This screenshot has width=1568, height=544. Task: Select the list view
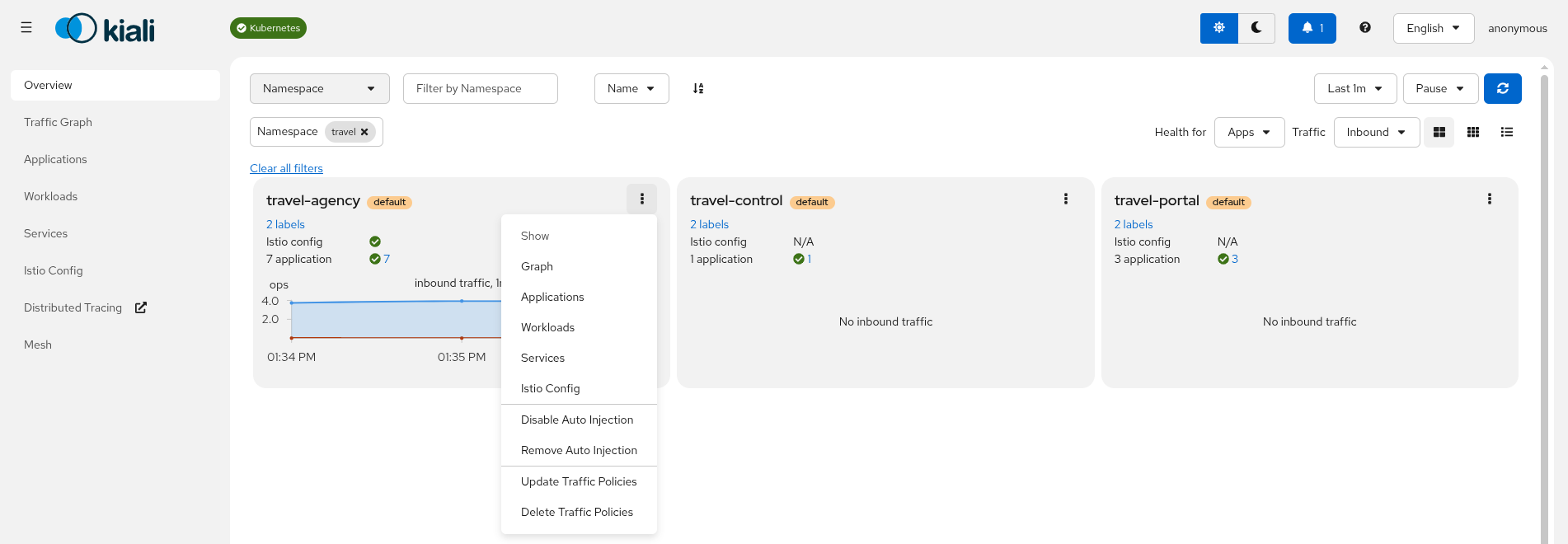1506,132
